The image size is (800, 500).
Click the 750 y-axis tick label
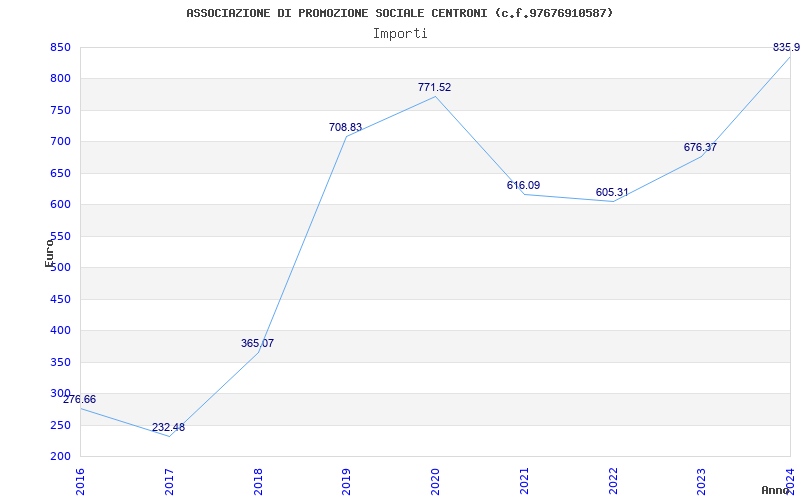60,110
